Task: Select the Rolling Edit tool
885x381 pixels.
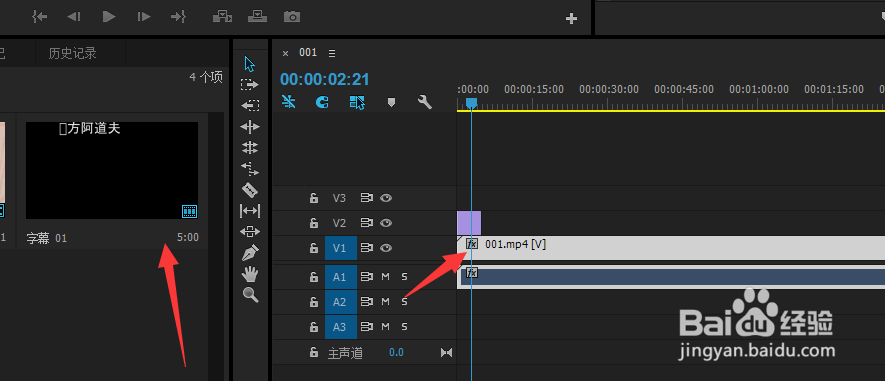Action: [249, 147]
